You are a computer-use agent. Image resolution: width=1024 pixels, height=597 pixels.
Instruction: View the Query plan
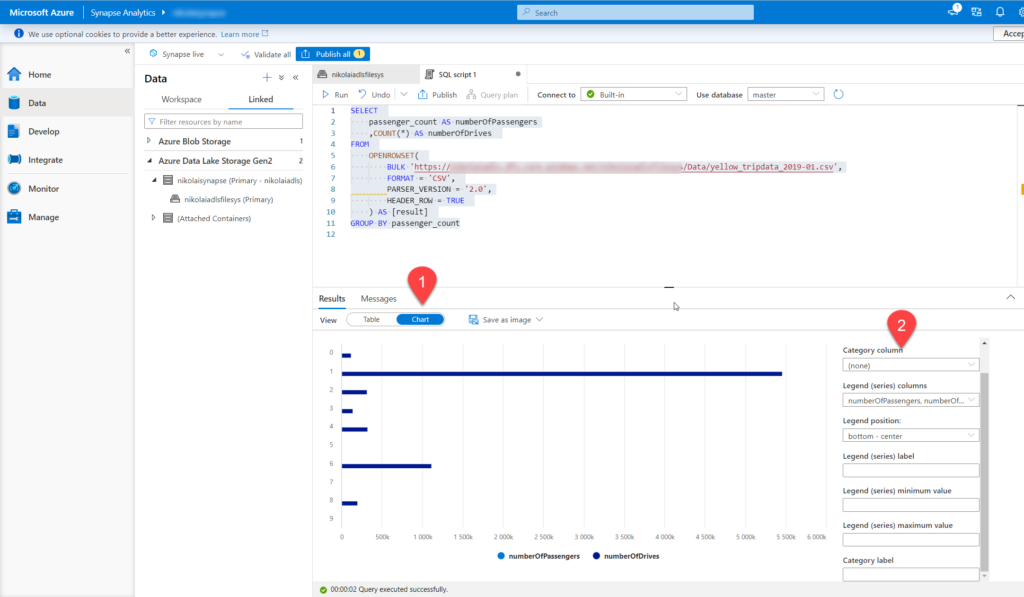click(492, 95)
